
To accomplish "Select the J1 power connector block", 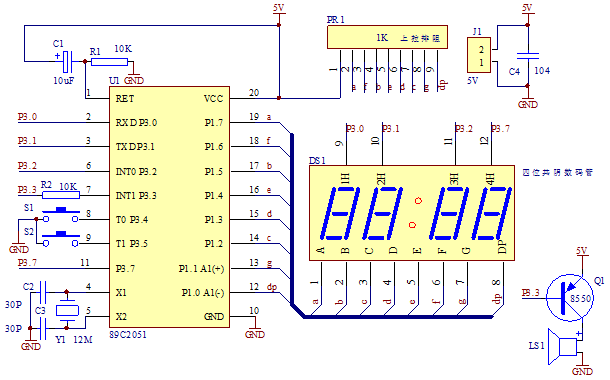I will point(479,55).
